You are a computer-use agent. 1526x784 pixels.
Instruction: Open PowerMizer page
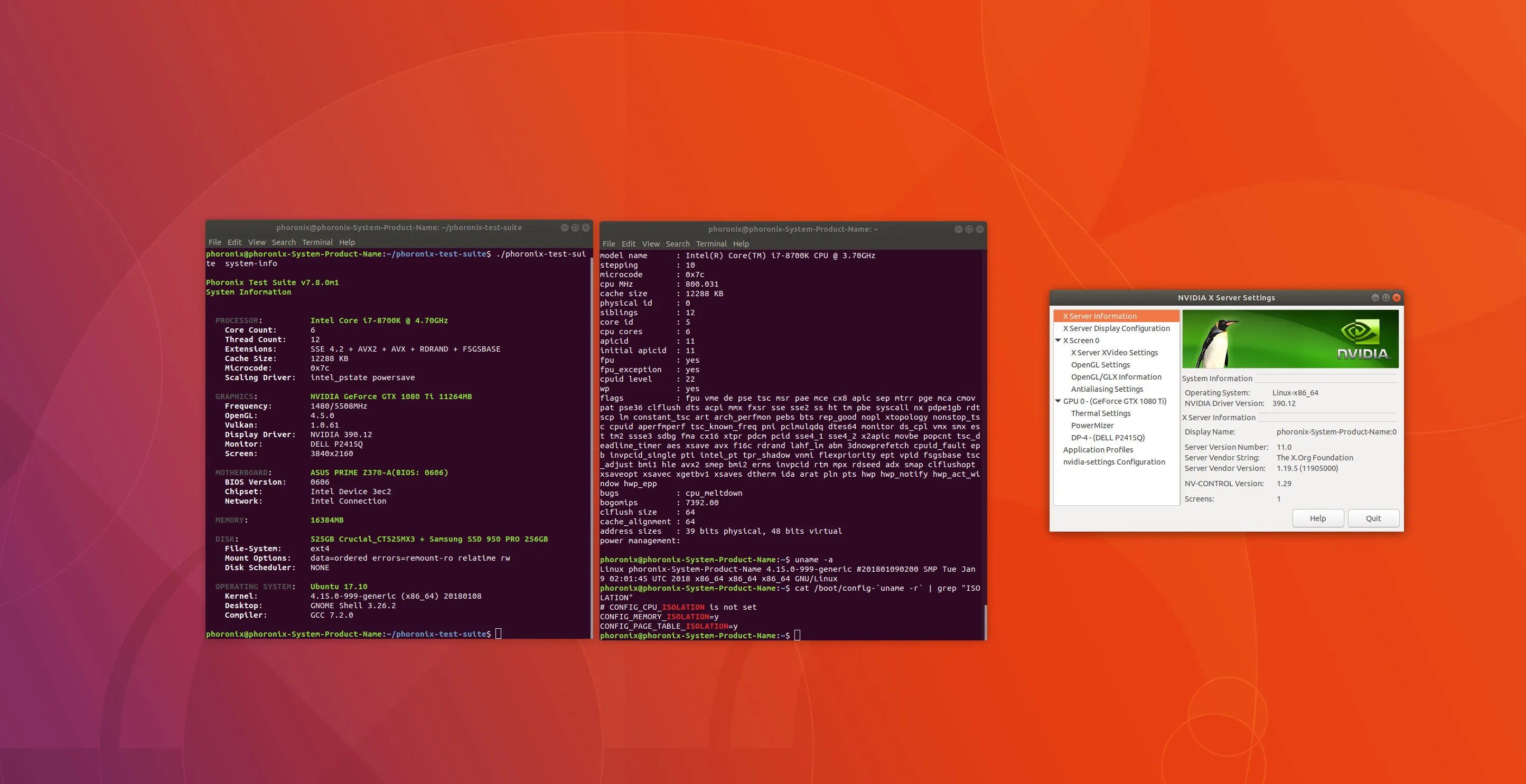coord(1092,425)
